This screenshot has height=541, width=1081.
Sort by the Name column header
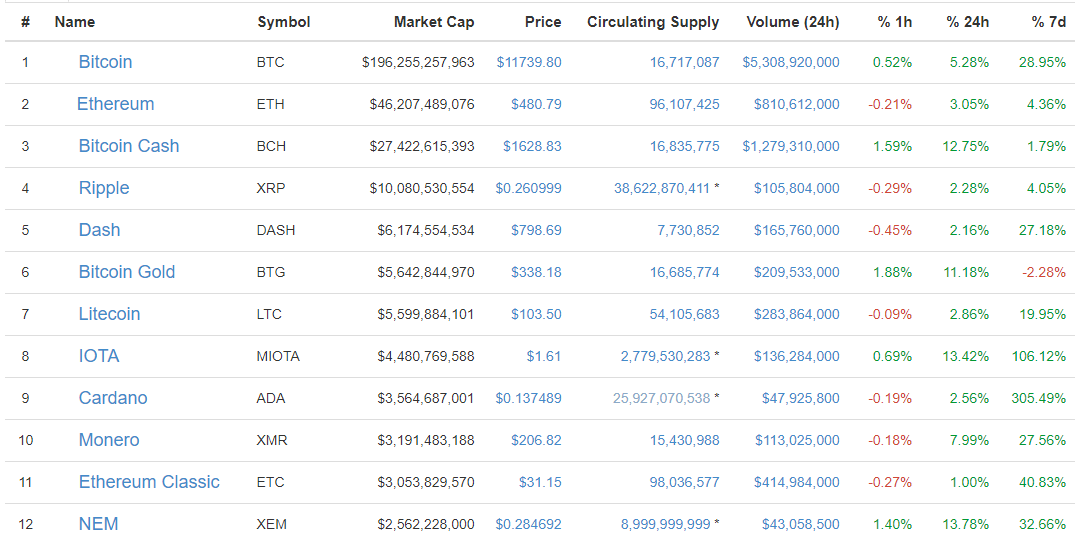click(75, 22)
